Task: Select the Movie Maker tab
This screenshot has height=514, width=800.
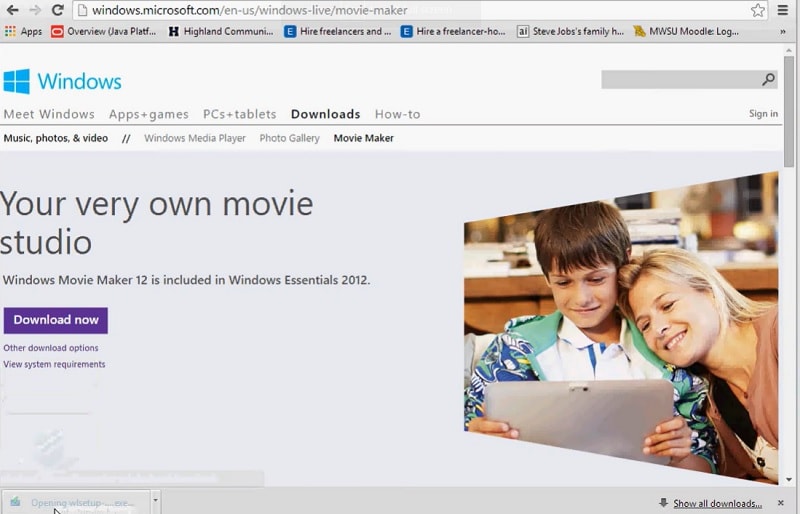Action: coord(363,138)
